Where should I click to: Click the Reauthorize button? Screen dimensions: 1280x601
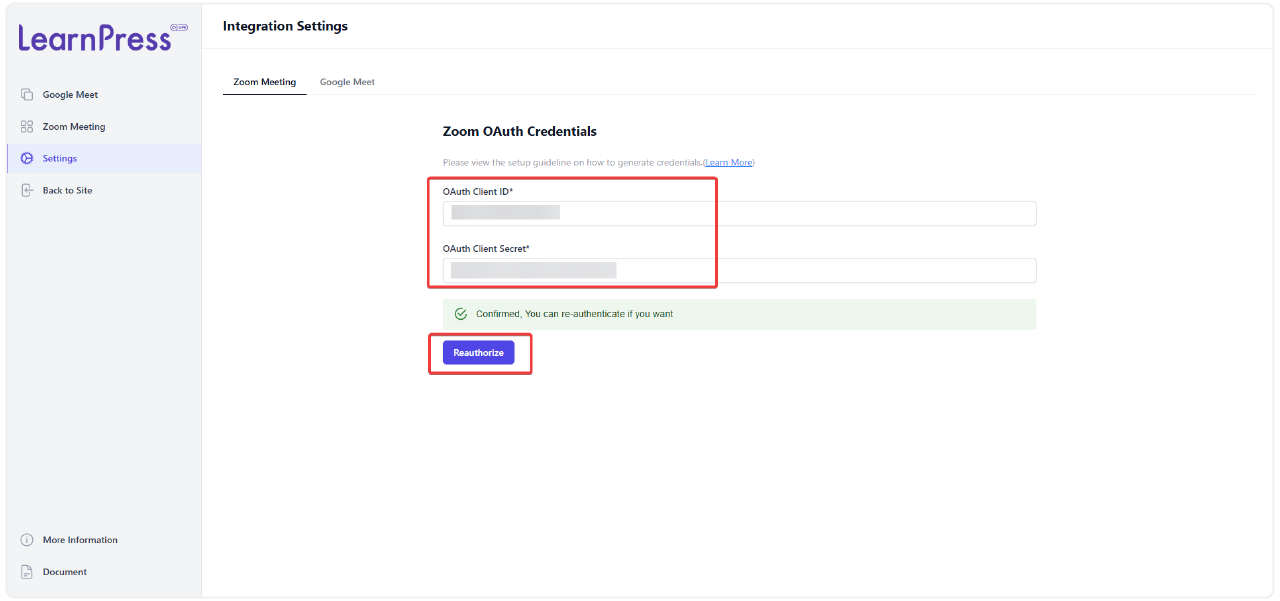[x=479, y=353]
